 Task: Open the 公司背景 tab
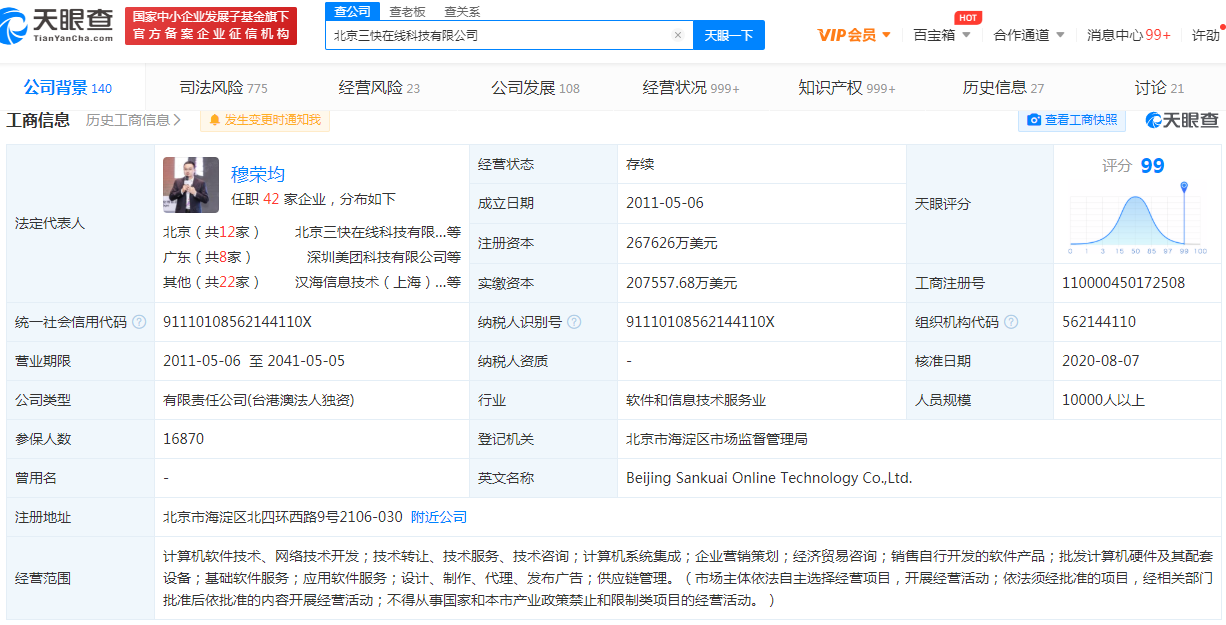(x=68, y=88)
